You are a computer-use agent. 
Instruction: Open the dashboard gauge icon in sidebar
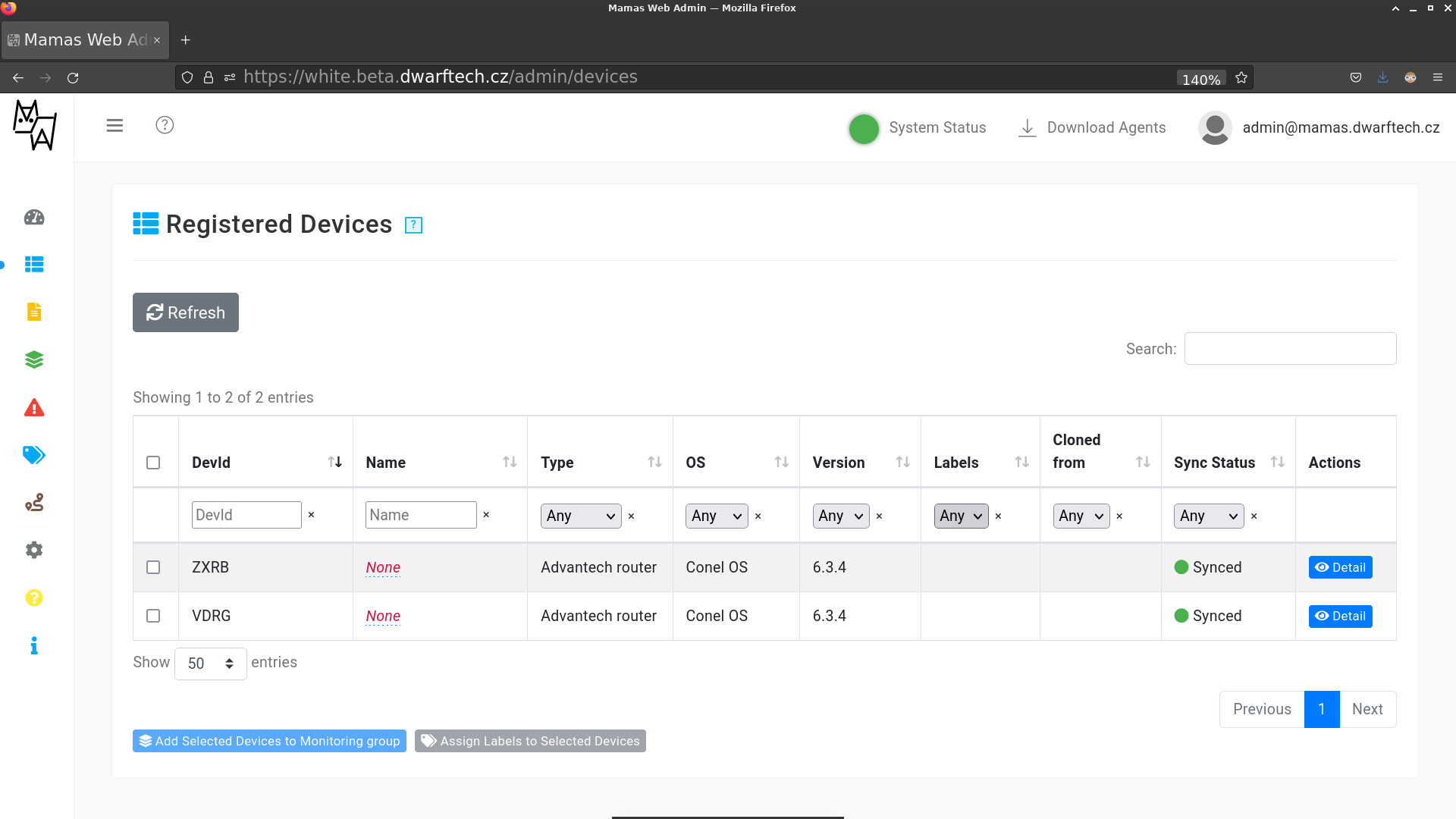[x=34, y=218]
